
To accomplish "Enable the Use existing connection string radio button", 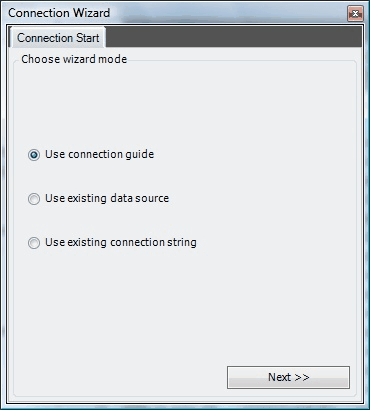I will (x=34, y=243).
